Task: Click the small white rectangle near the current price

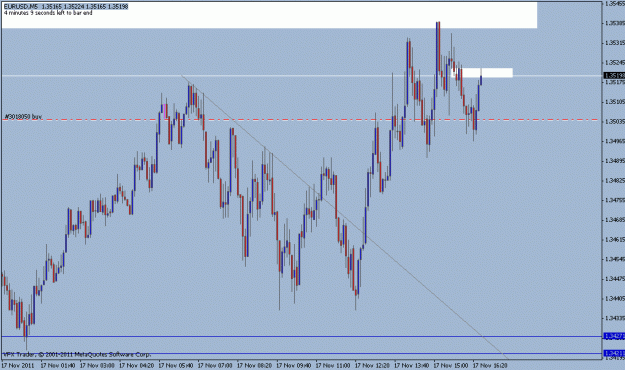Action: click(x=482, y=73)
